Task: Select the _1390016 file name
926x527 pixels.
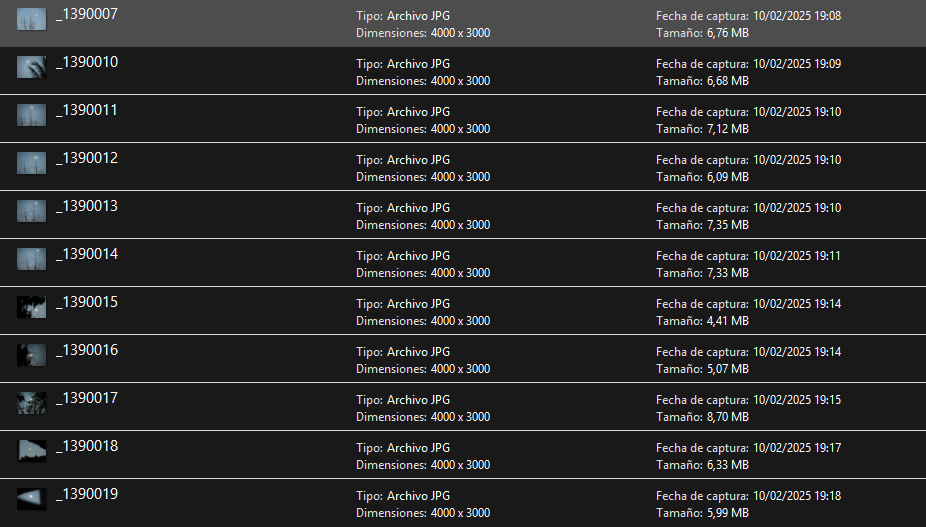Action: [x=87, y=350]
